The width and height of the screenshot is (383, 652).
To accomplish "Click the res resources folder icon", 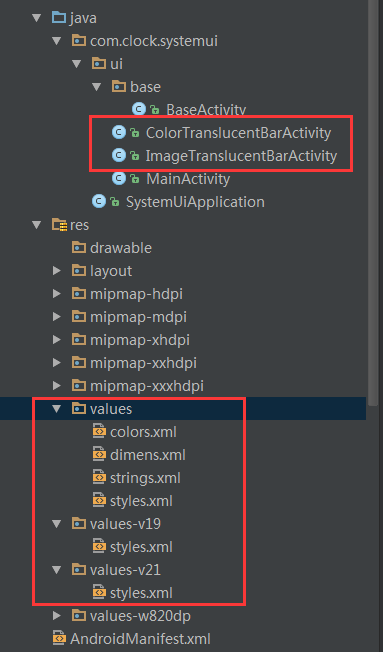I will [59, 225].
